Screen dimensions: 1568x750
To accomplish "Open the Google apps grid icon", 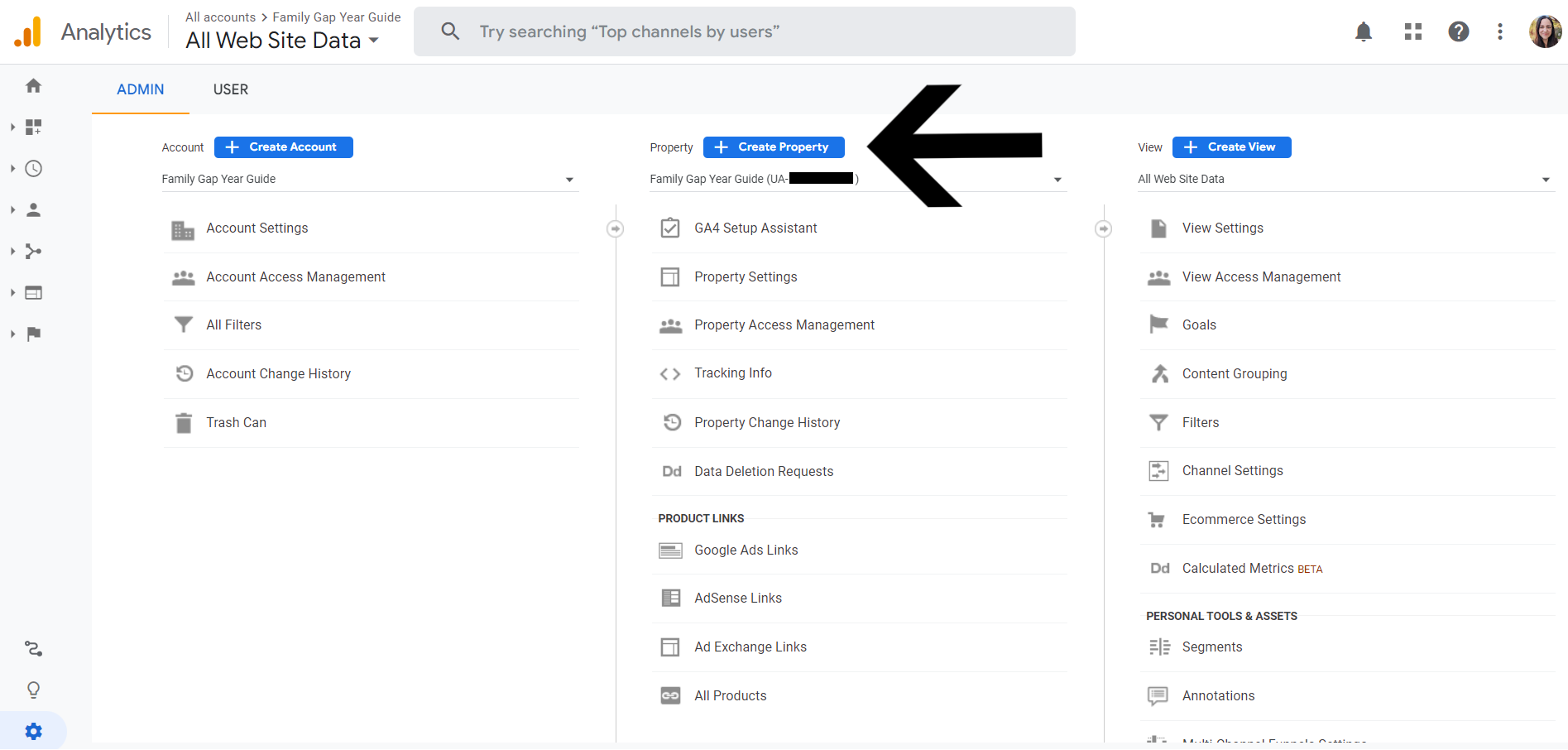I will click(1412, 31).
